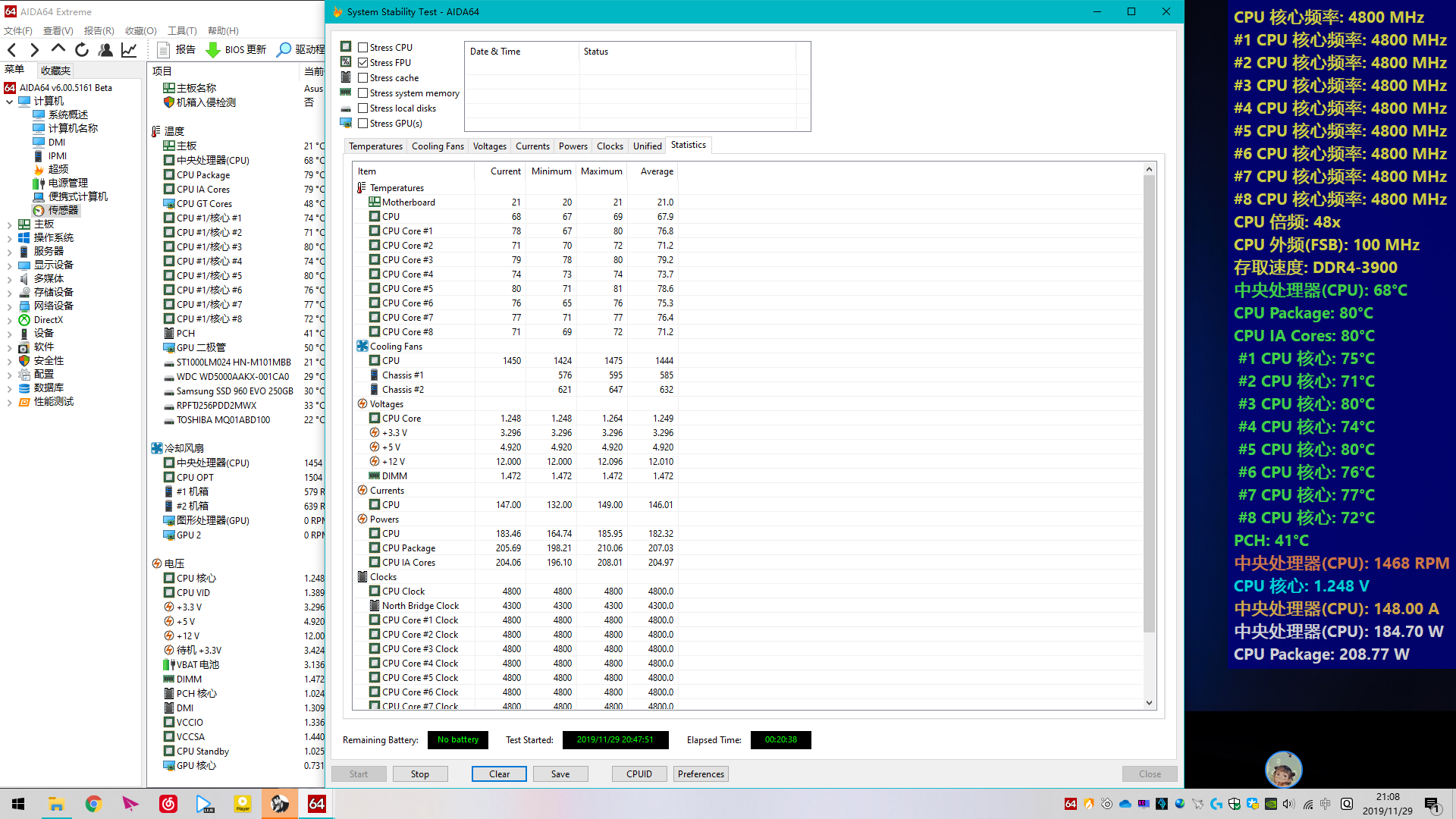The width and height of the screenshot is (1456, 819).
Task: Click the Refresh toolbar icon
Action: pos(82,50)
